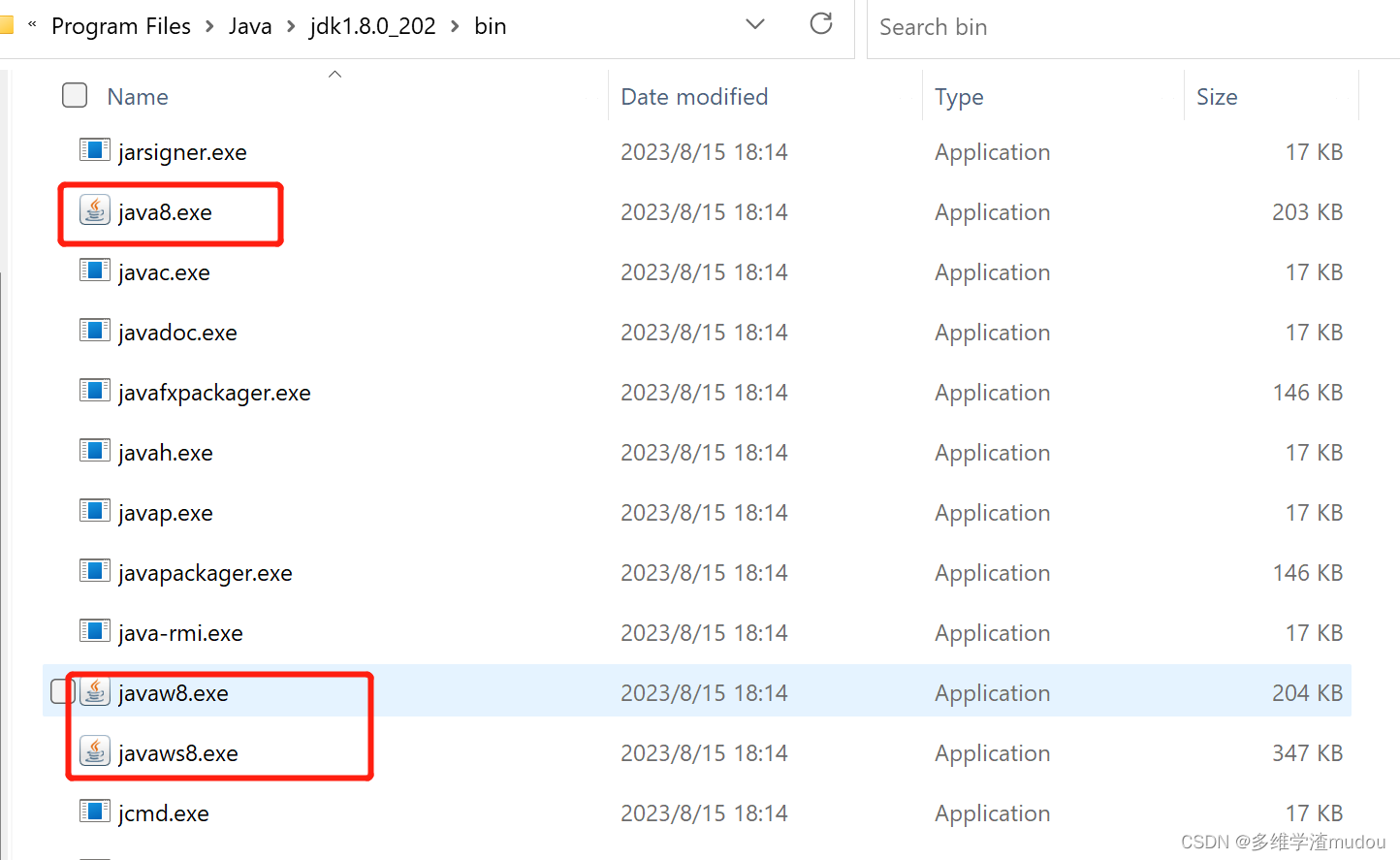
Task: Select the jarsigner.exe file icon
Action: click(x=94, y=149)
